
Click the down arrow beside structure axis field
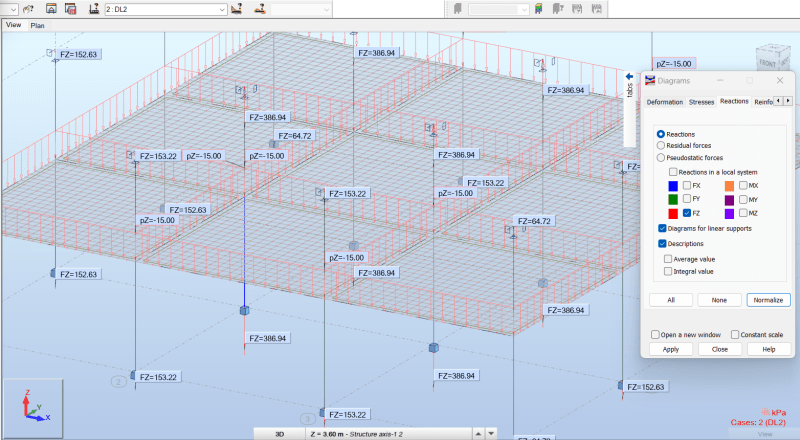click(491, 434)
